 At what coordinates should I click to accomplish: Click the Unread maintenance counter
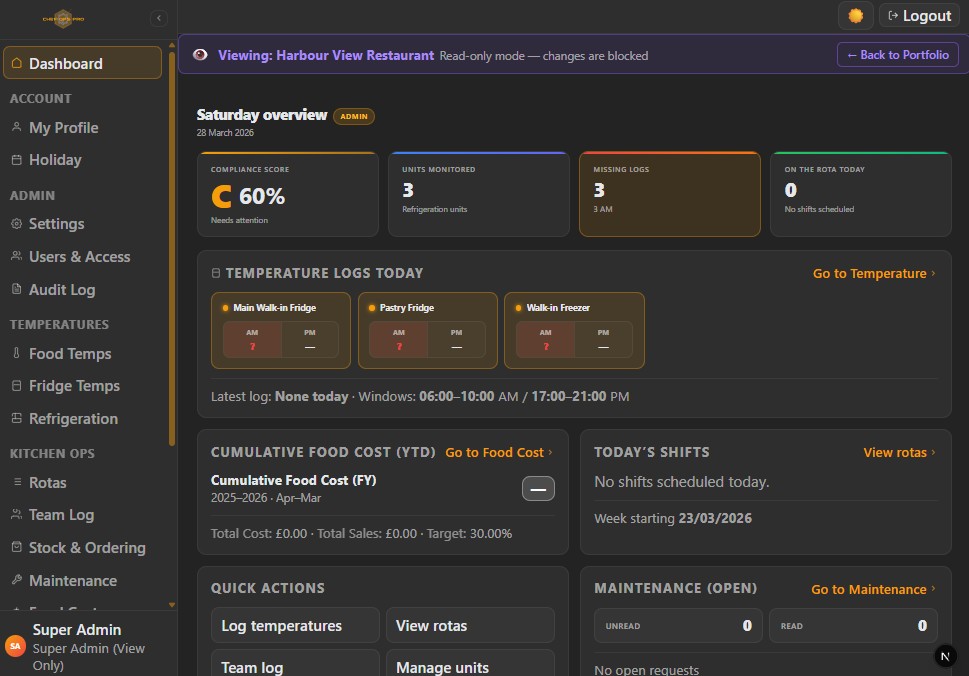pos(678,625)
